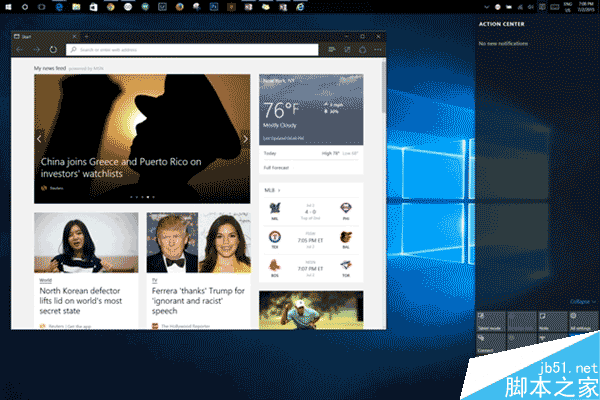
Task: Open File Explorer from taskbar
Action: coord(76,7)
